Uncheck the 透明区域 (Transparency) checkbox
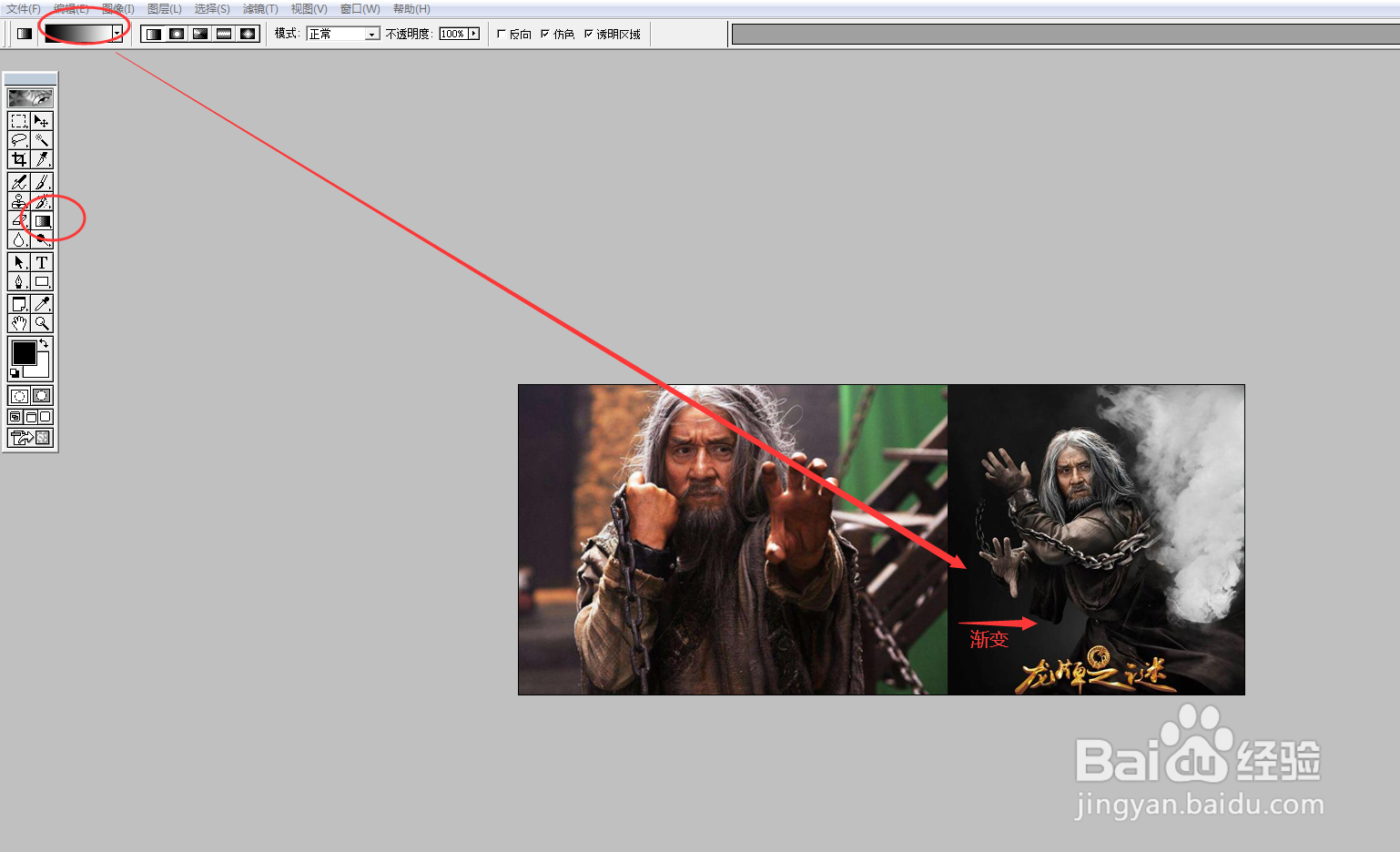 point(589,34)
